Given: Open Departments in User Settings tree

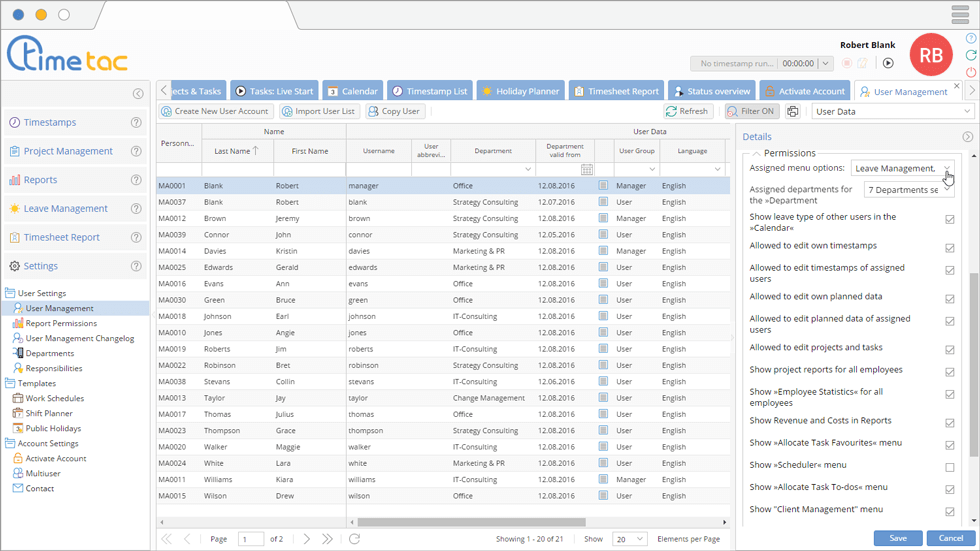Looking at the screenshot, I should coord(49,353).
